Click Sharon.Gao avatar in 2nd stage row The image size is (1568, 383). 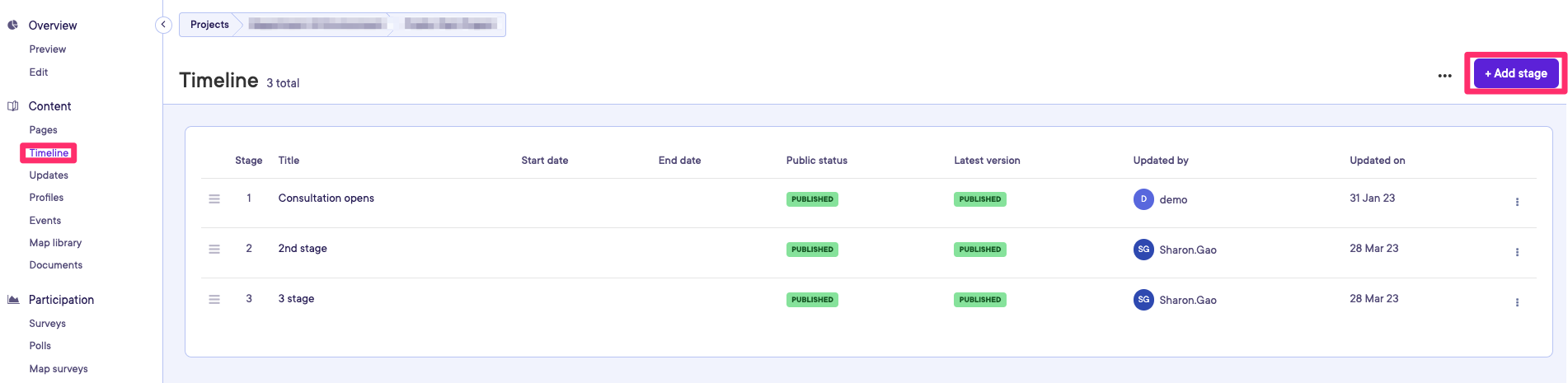click(1143, 250)
